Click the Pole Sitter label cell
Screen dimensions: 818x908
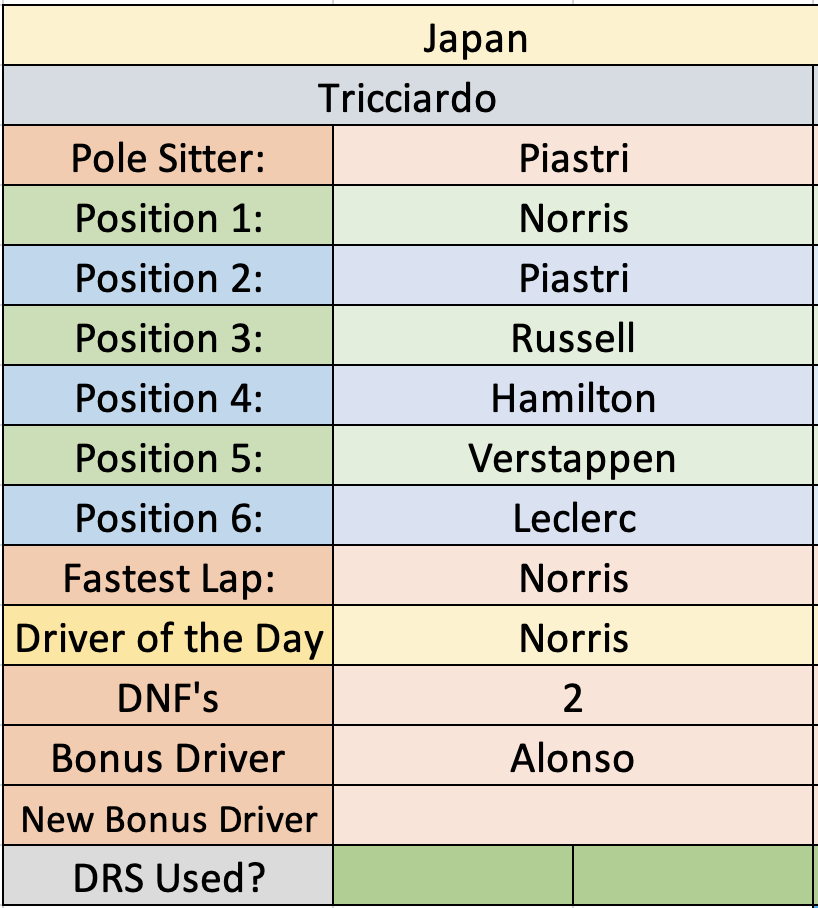(168, 156)
